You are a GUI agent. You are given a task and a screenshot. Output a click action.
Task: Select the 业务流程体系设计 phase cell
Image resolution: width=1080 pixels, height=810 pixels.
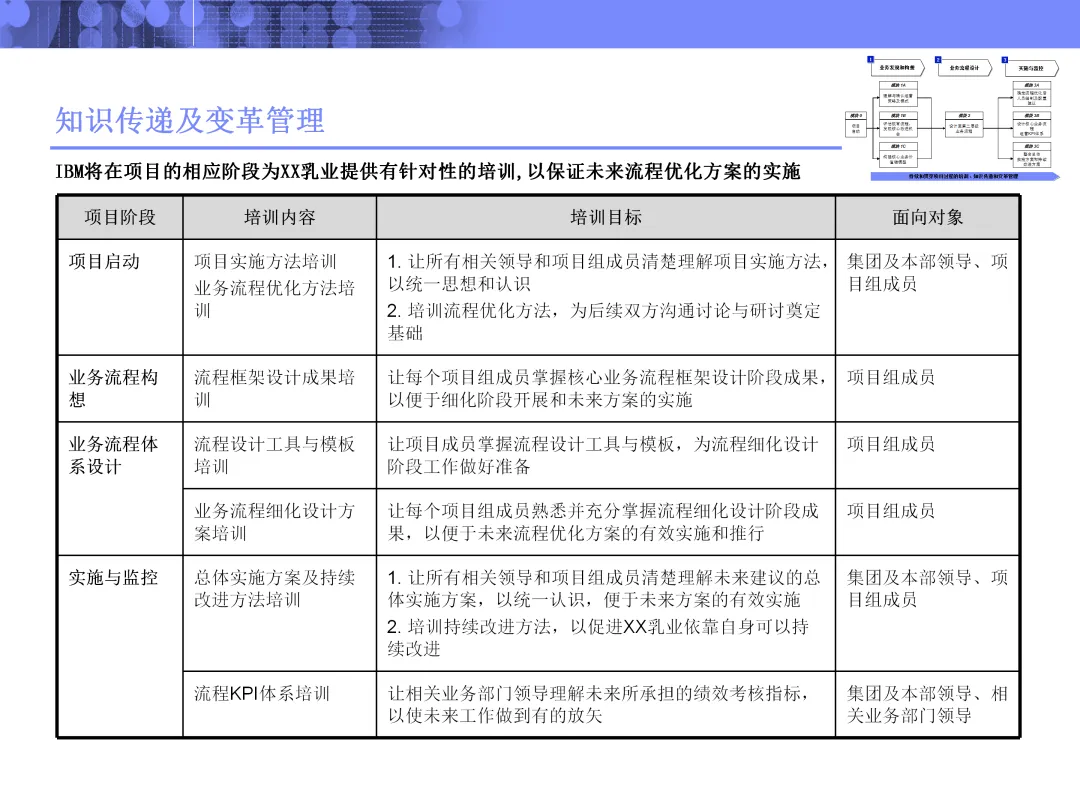[121, 488]
